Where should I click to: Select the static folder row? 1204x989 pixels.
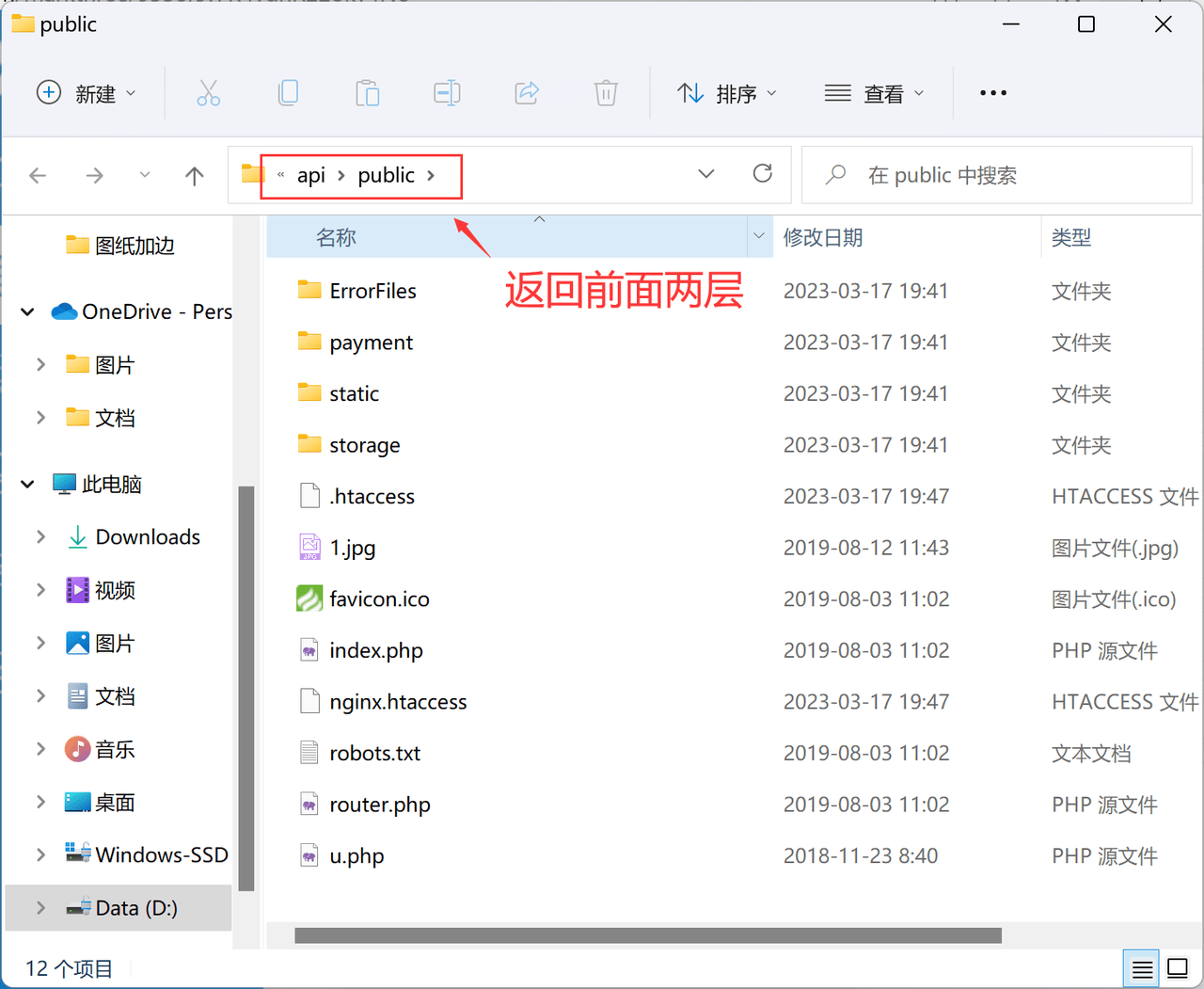[x=733, y=393]
